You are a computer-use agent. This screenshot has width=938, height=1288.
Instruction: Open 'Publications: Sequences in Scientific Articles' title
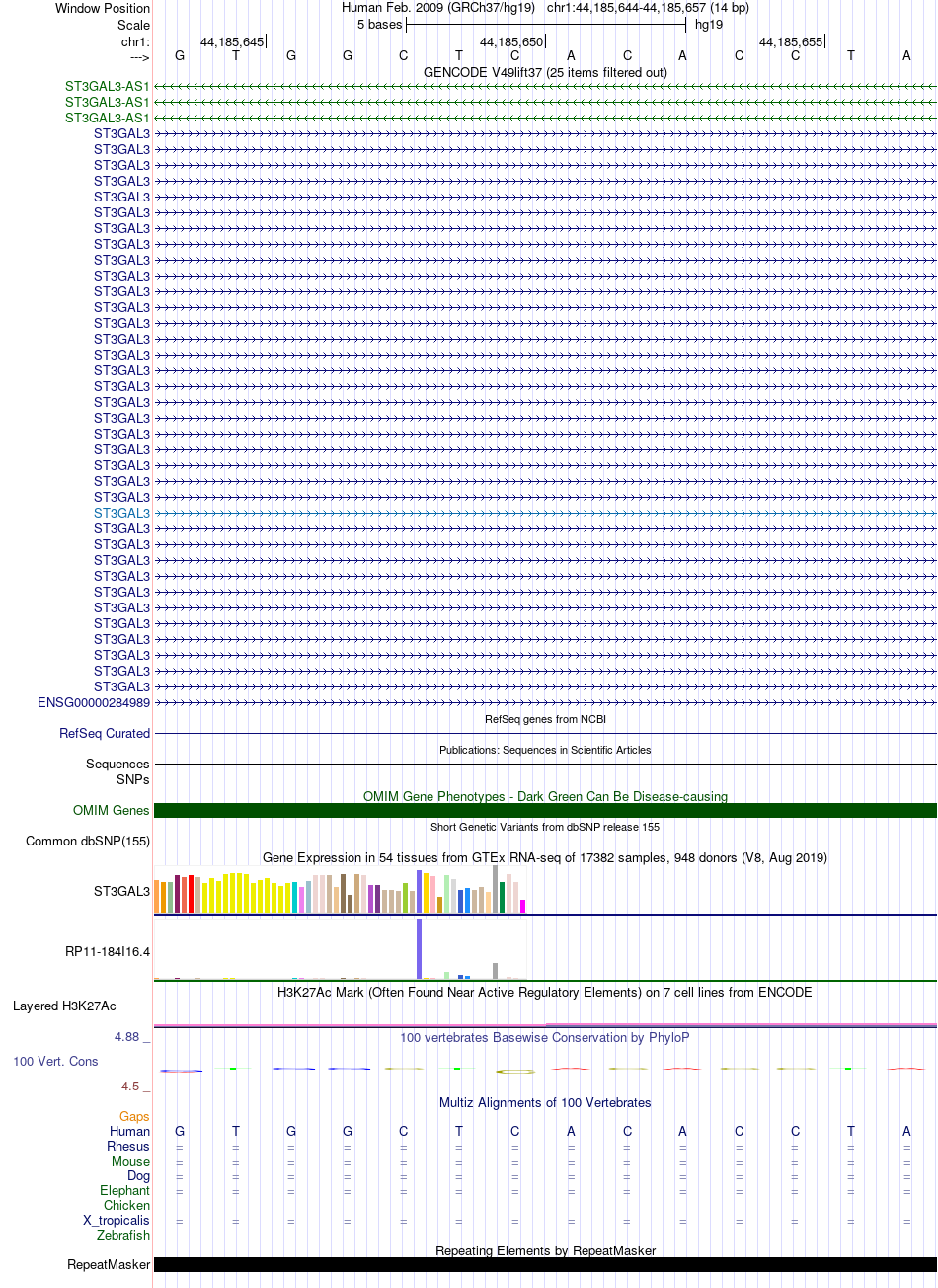pyautogui.click(x=545, y=750)
